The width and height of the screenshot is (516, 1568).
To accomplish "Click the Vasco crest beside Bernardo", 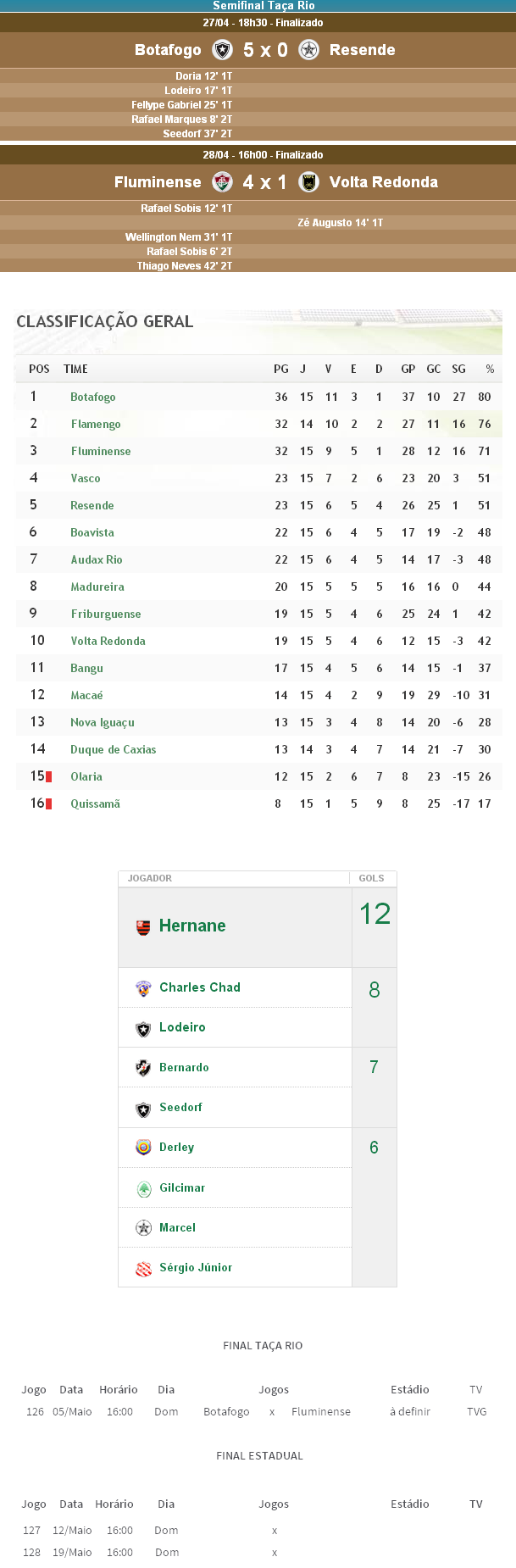I will [x=143, y=1068].
